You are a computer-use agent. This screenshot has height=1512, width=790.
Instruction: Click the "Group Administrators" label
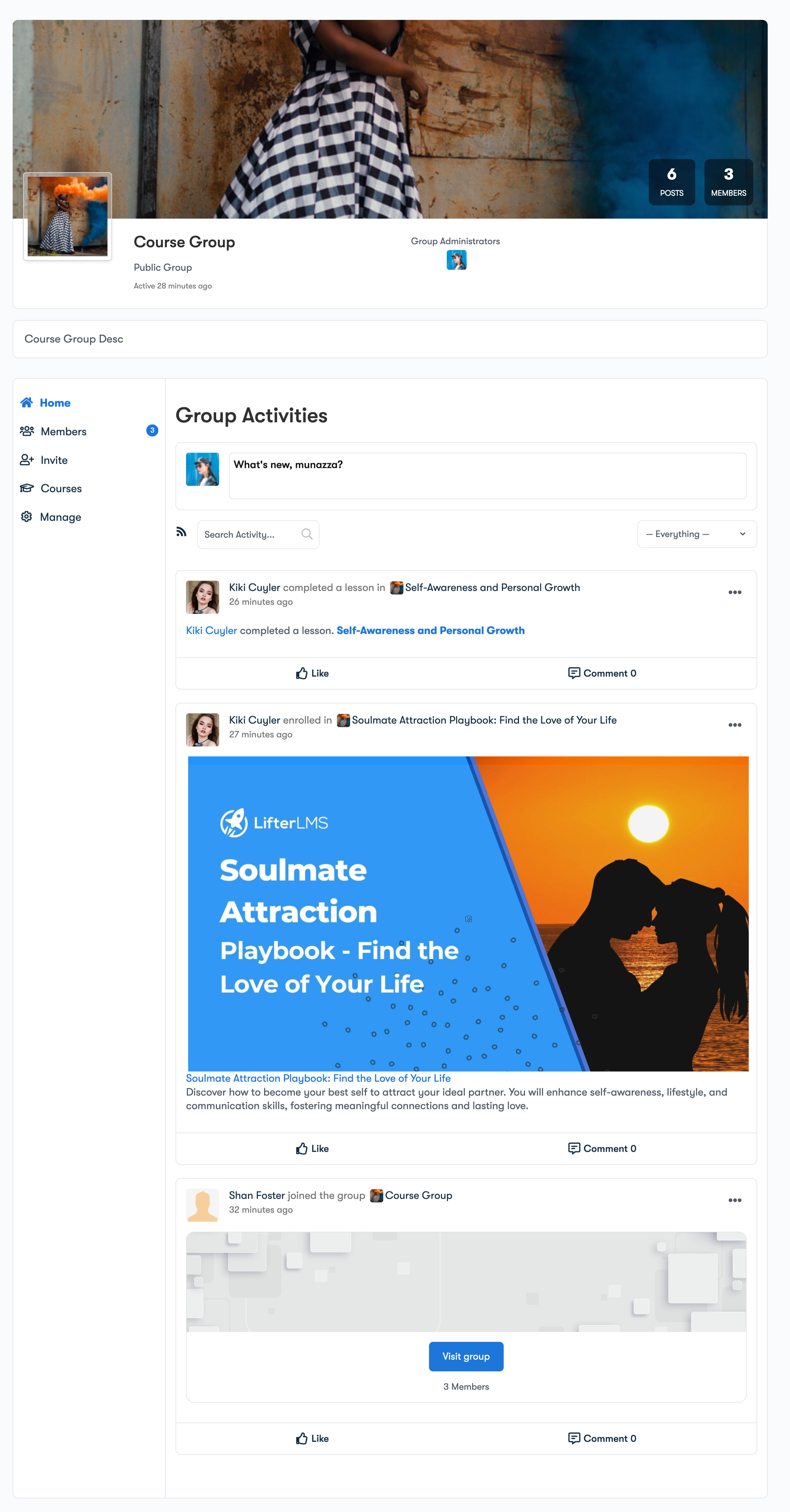pyautogui.click(x=456, y=241)
